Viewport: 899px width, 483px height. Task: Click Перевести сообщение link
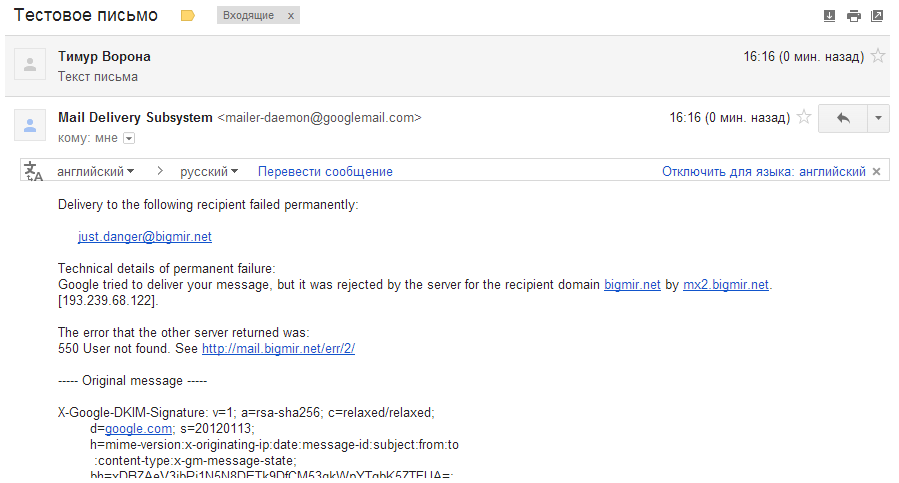(325, 172)
